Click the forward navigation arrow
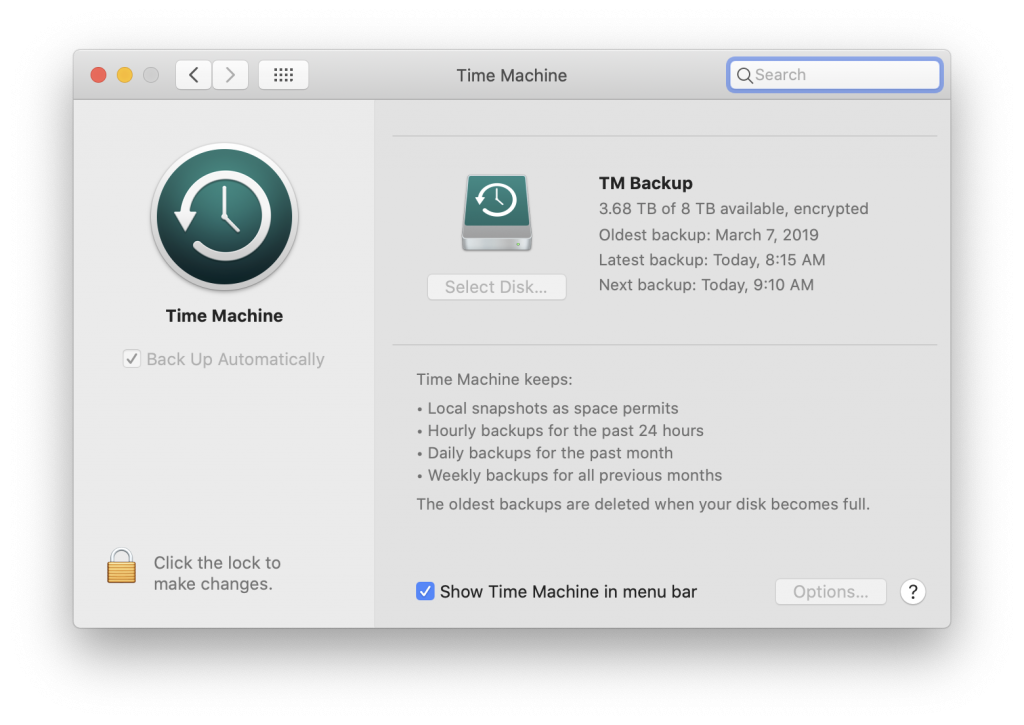 (229, 74)
